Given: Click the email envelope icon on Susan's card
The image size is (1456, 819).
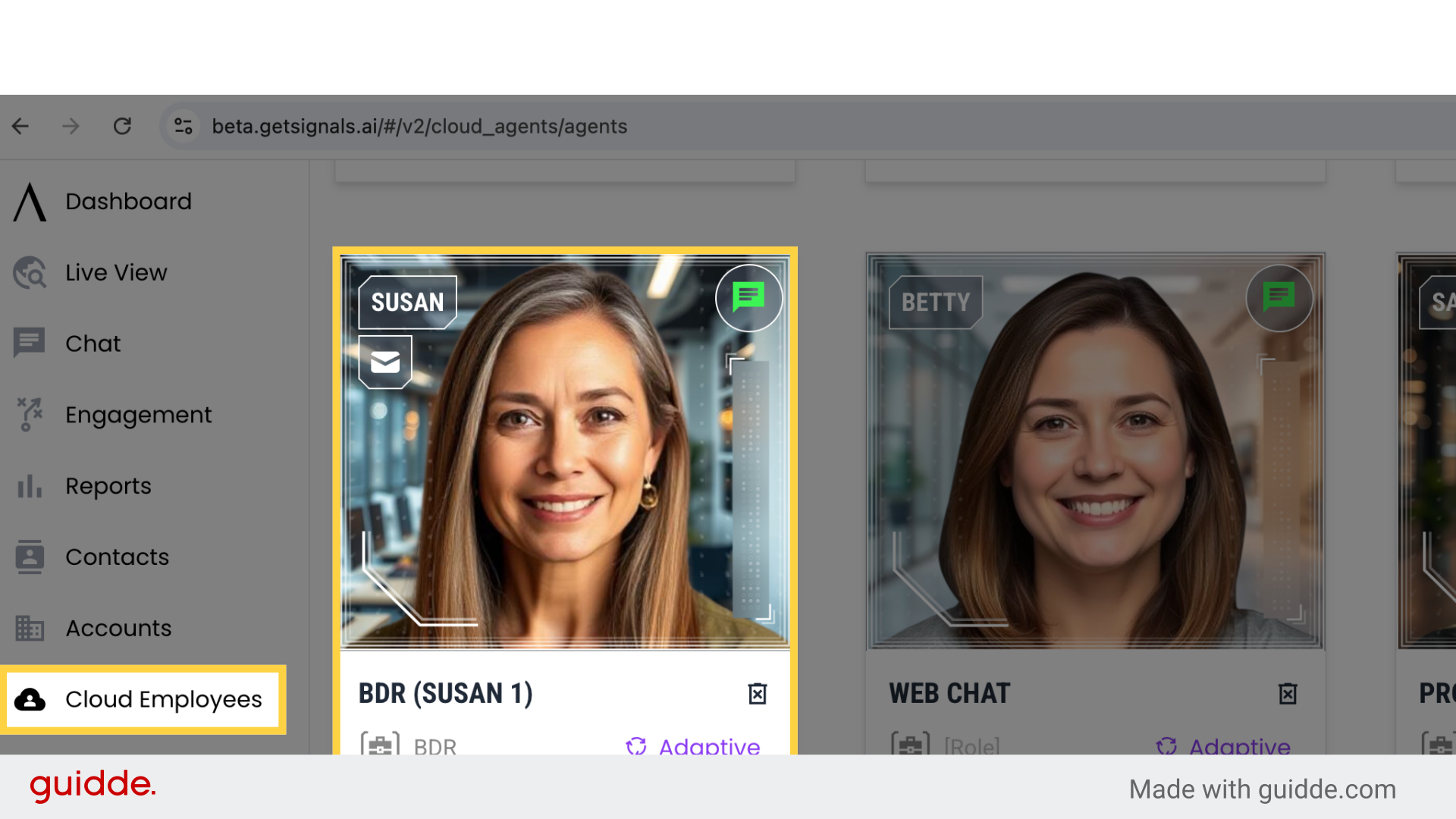Looking at the screenshot, I should click(x=385, y=362).
